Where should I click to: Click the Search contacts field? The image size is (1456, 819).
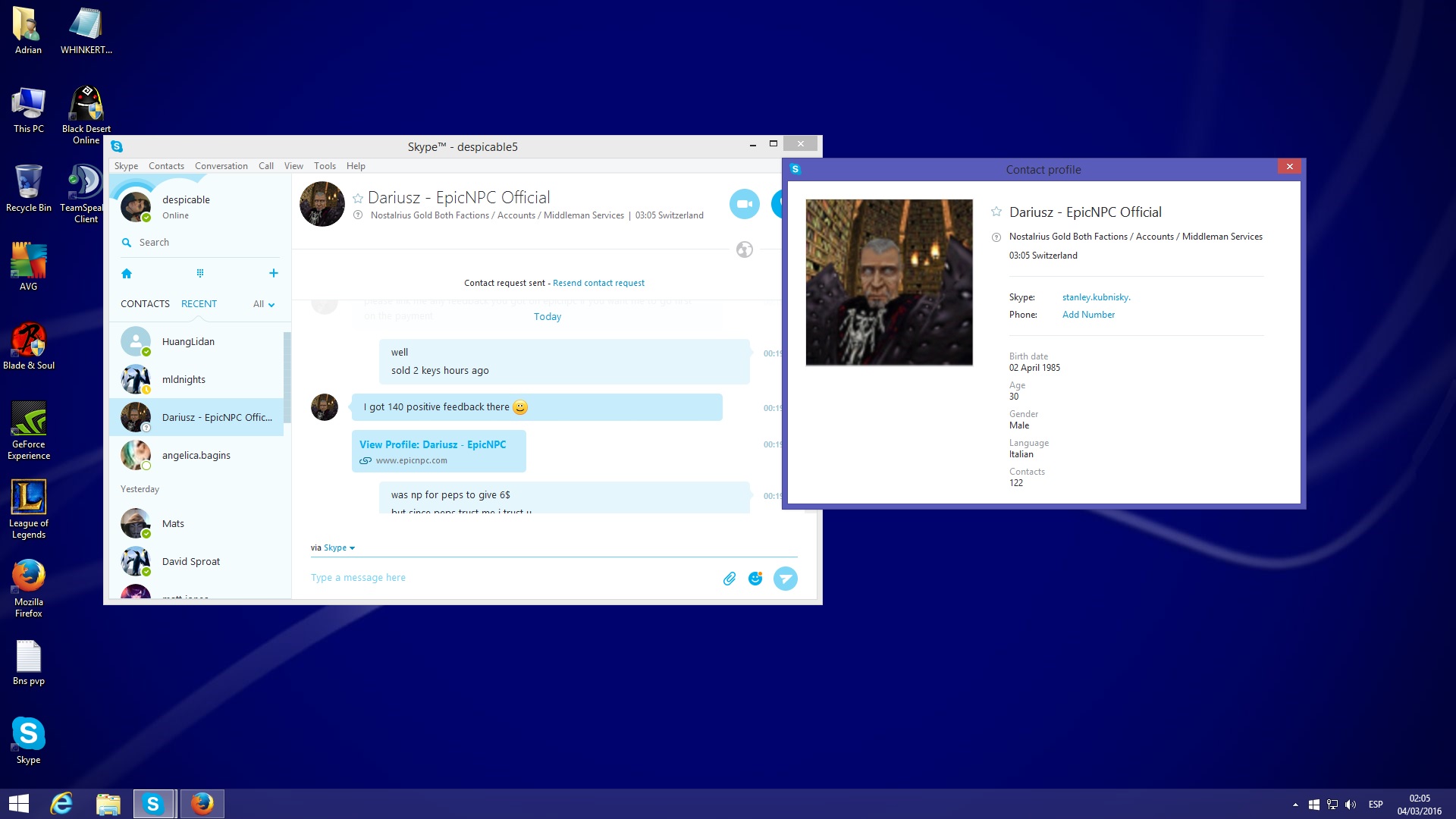pos(200,243)
